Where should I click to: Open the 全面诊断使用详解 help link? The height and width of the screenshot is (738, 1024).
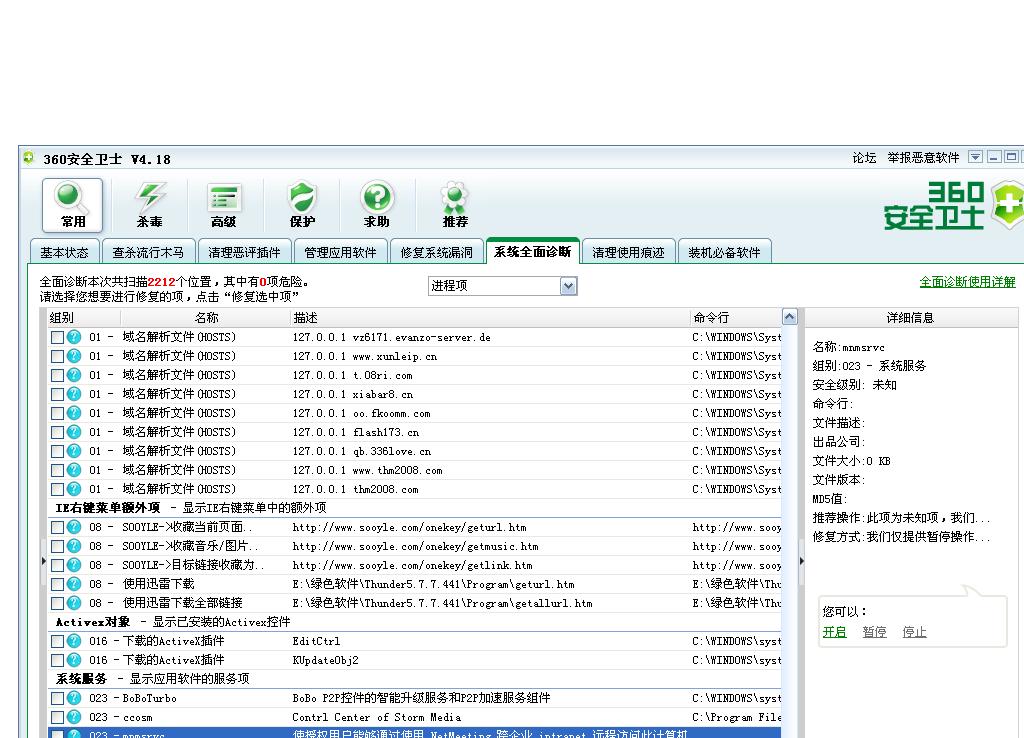pyautogui.click(x=967, y=281)
